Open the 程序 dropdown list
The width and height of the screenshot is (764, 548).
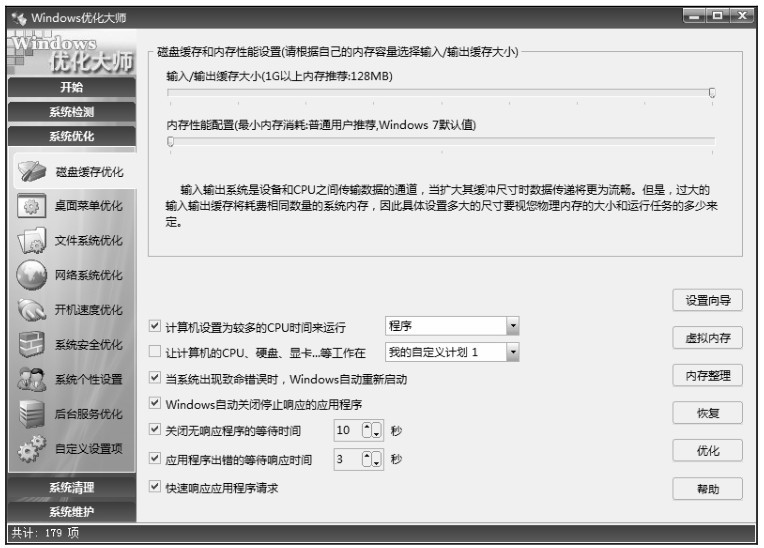tap(513, 326)
